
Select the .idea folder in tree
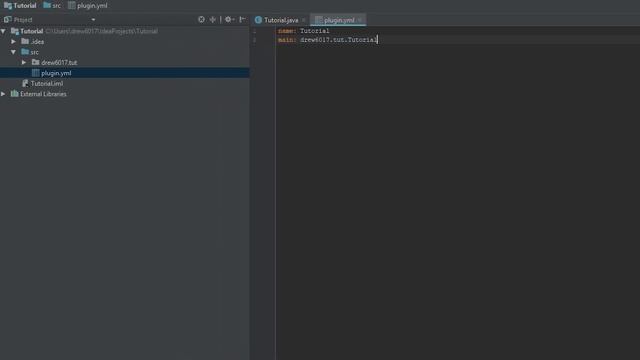[37, 42]
